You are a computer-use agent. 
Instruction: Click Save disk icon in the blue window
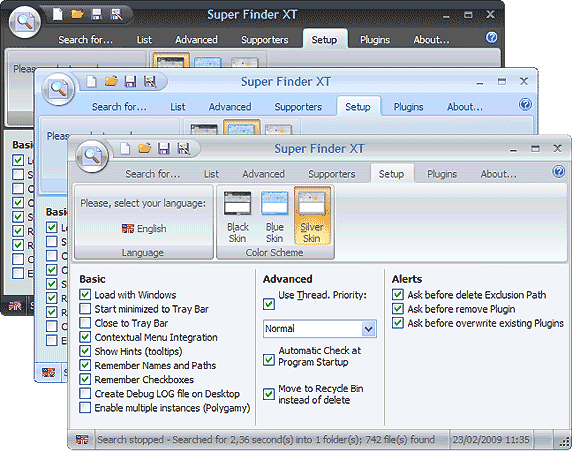coord(130,81)
